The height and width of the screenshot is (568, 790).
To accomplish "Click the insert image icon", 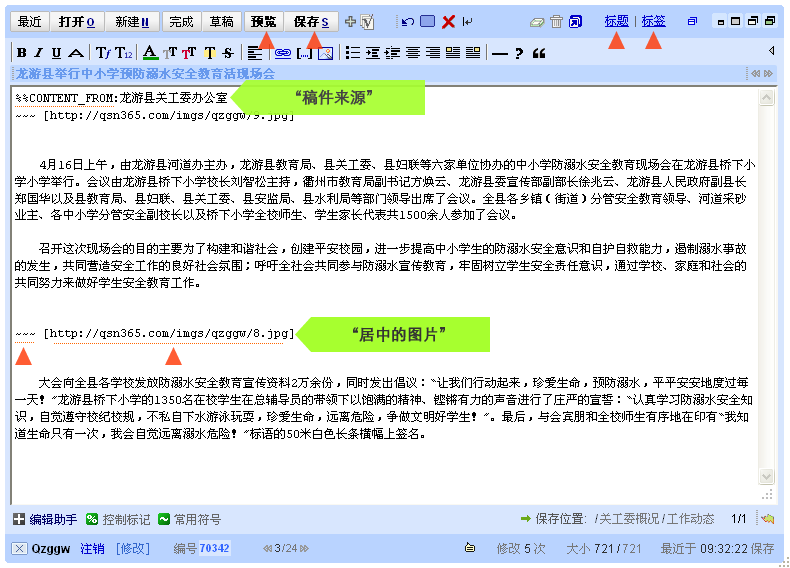I will pos(325,53).
